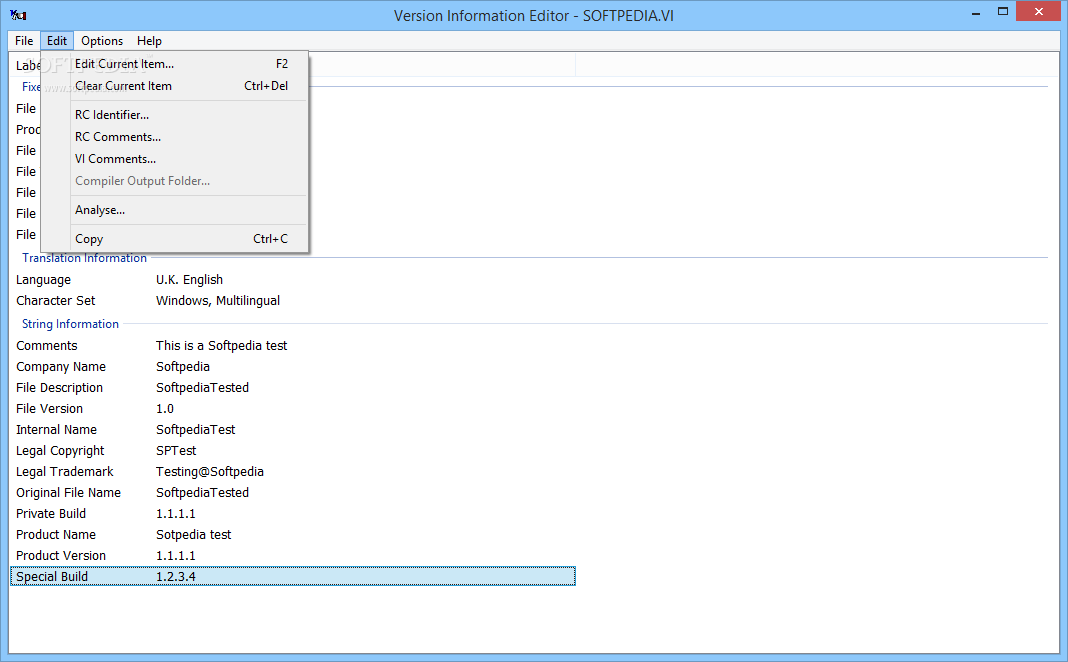Select the Product Version row label

point(61,556)
